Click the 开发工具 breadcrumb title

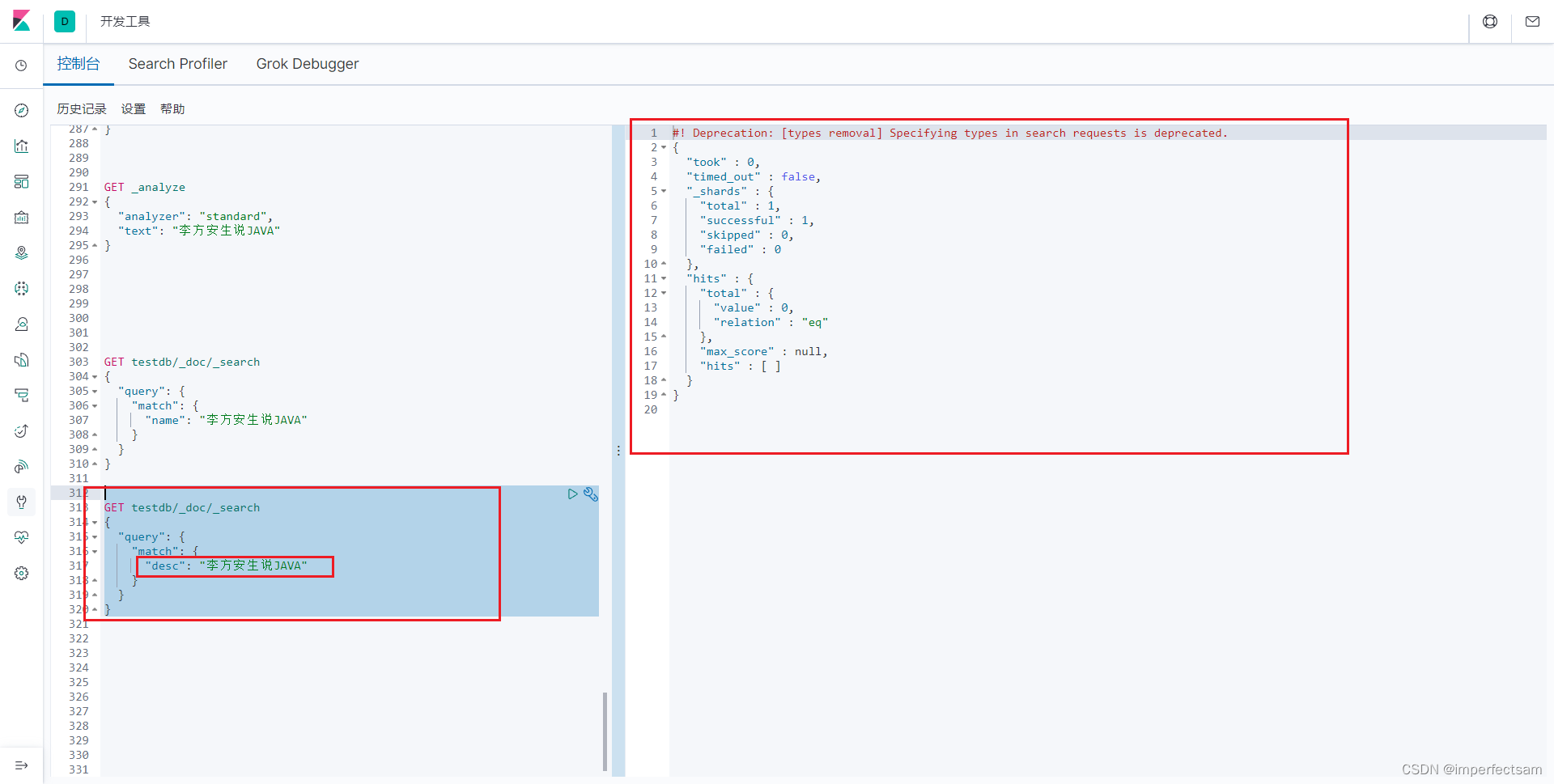click(125, 22)
